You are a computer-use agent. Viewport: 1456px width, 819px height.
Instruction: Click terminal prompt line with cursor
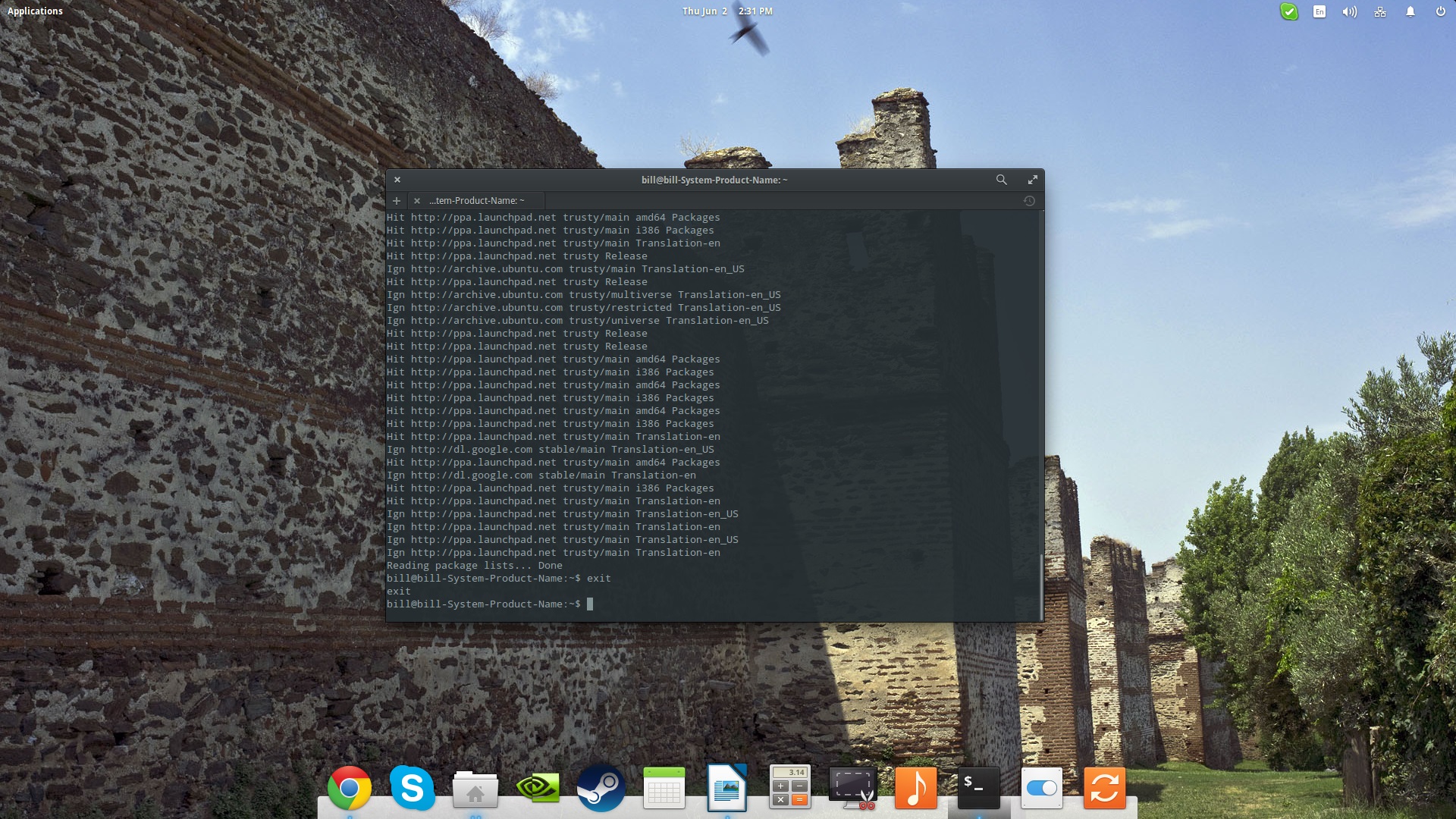[490, 604]
